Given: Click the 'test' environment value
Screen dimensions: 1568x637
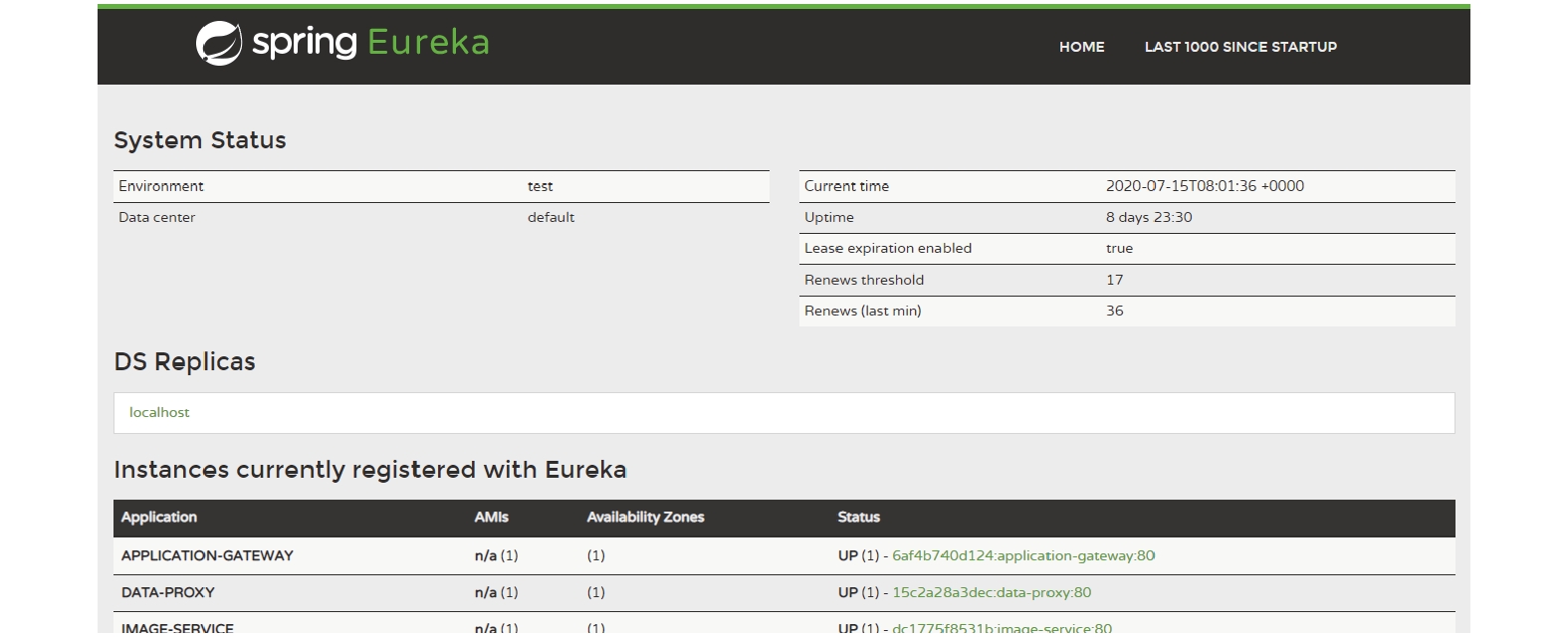Looking at the screenshot, I should click(540, 186).
